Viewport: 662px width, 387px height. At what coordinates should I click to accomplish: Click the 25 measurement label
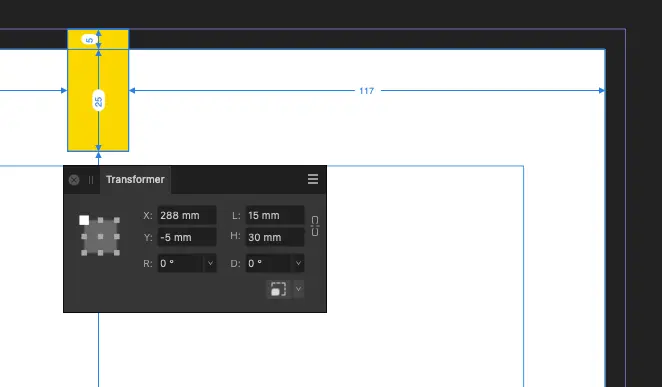98,101
